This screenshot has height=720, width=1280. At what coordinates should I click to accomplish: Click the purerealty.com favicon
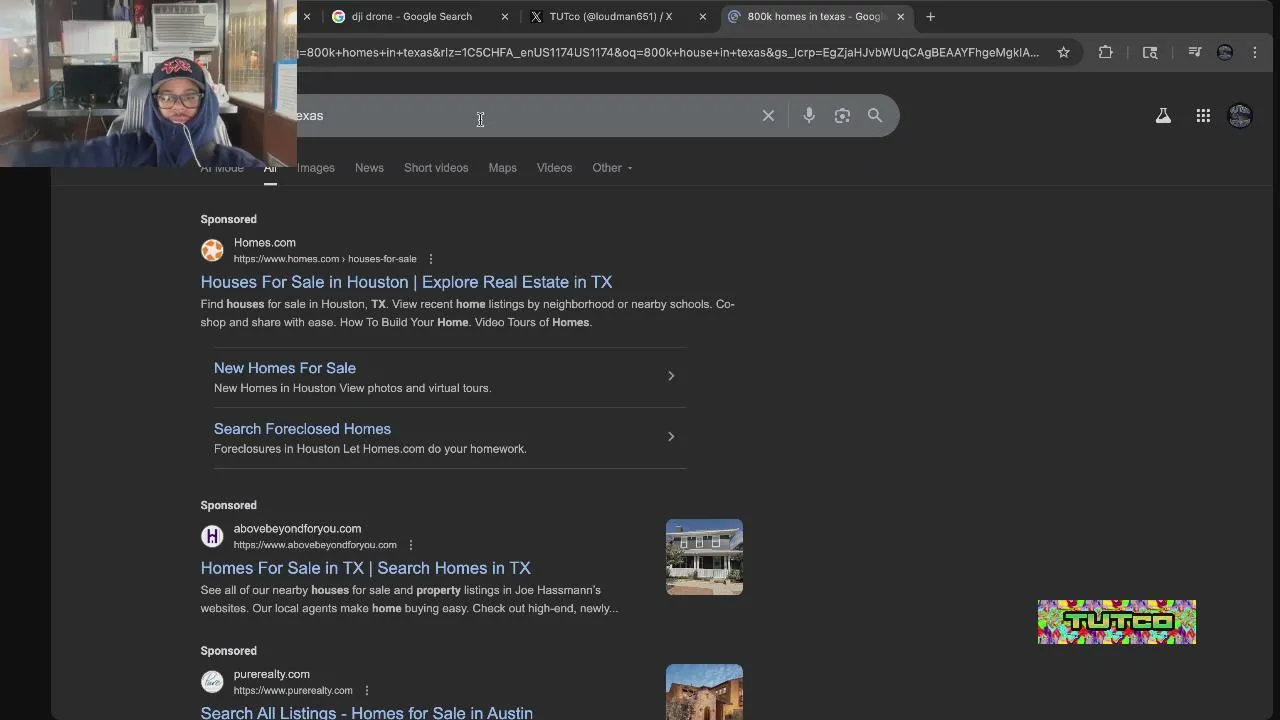(212, 682)
